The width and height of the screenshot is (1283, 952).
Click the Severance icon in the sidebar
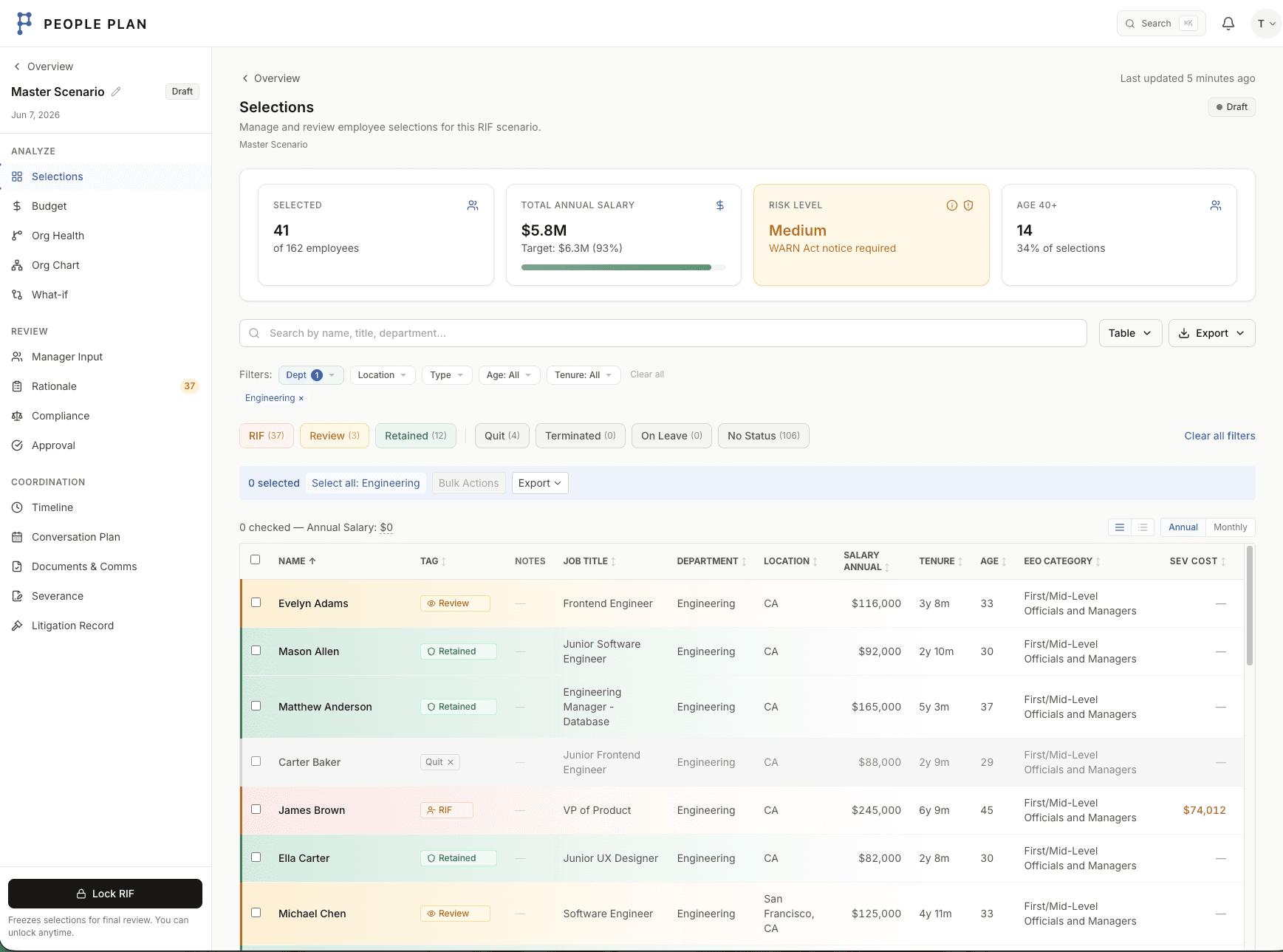[17, 596]
